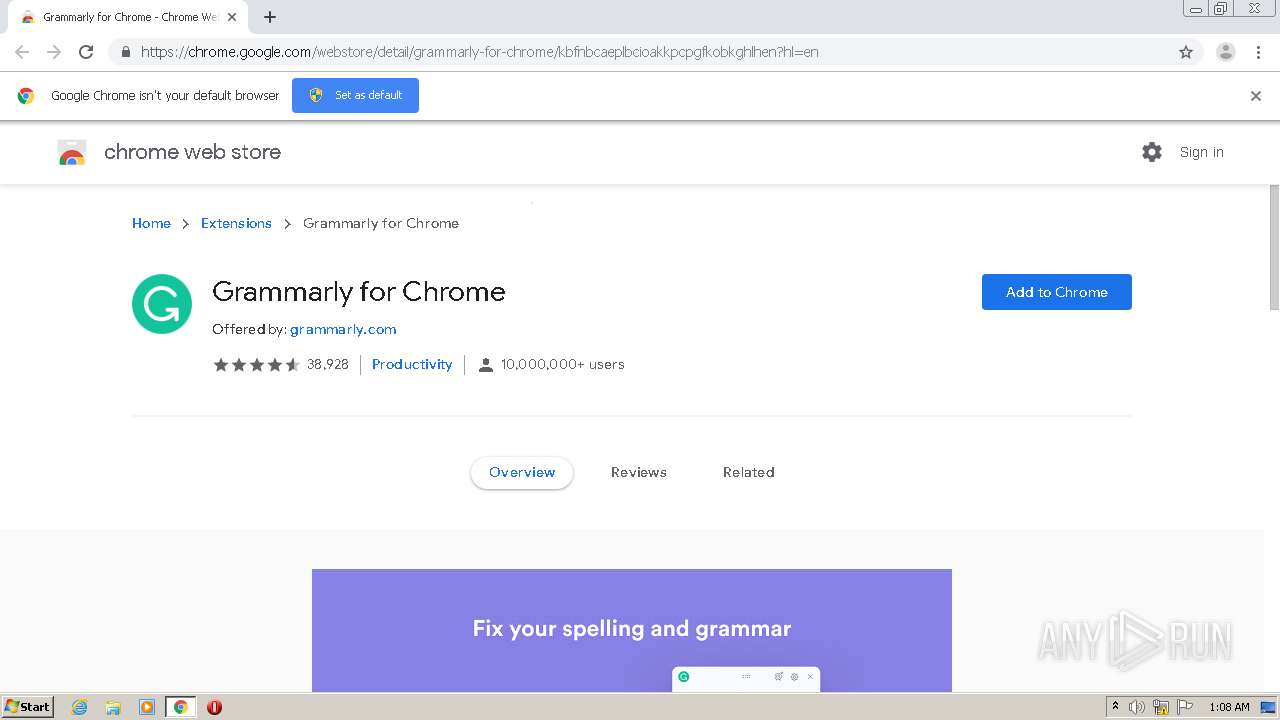The width and height of the screenshot is (1280, 720).
Task: Dismiss the default browser notification bar
Action: pyautogui.click(x=1256, y=96)
